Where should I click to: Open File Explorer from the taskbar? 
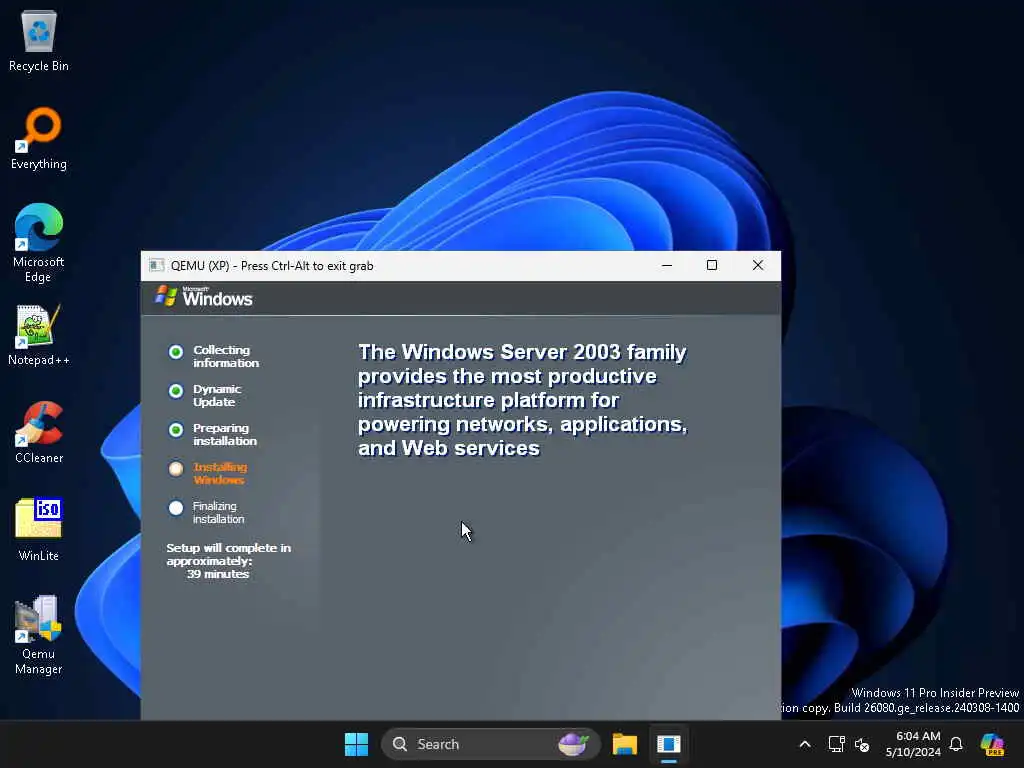tap(625, 744)
